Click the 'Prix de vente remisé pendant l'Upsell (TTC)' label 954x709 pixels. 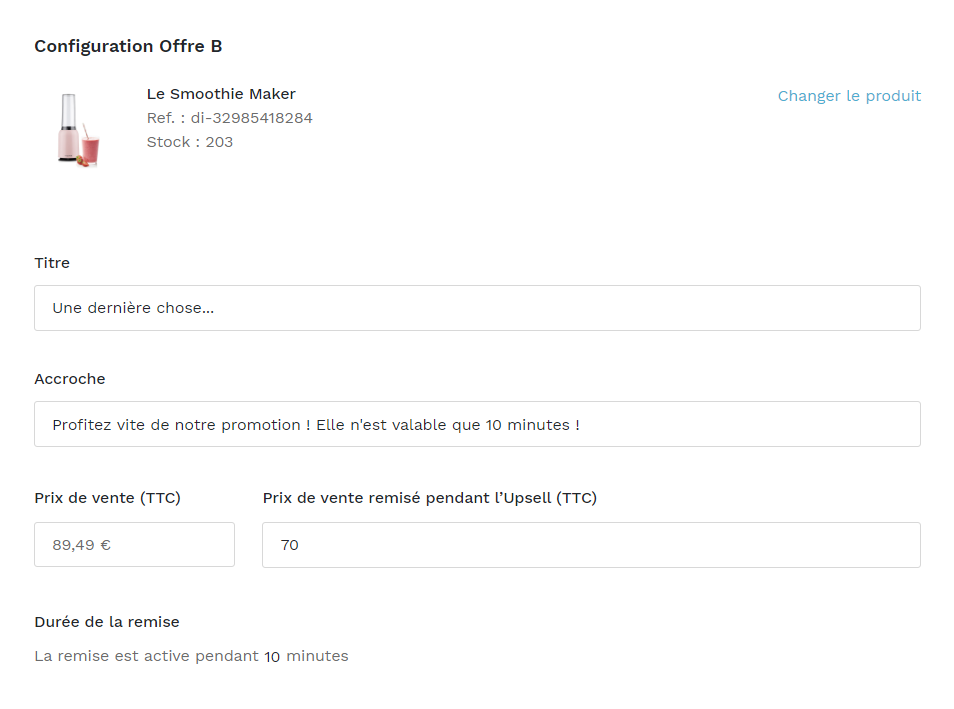tap(430, 498)
